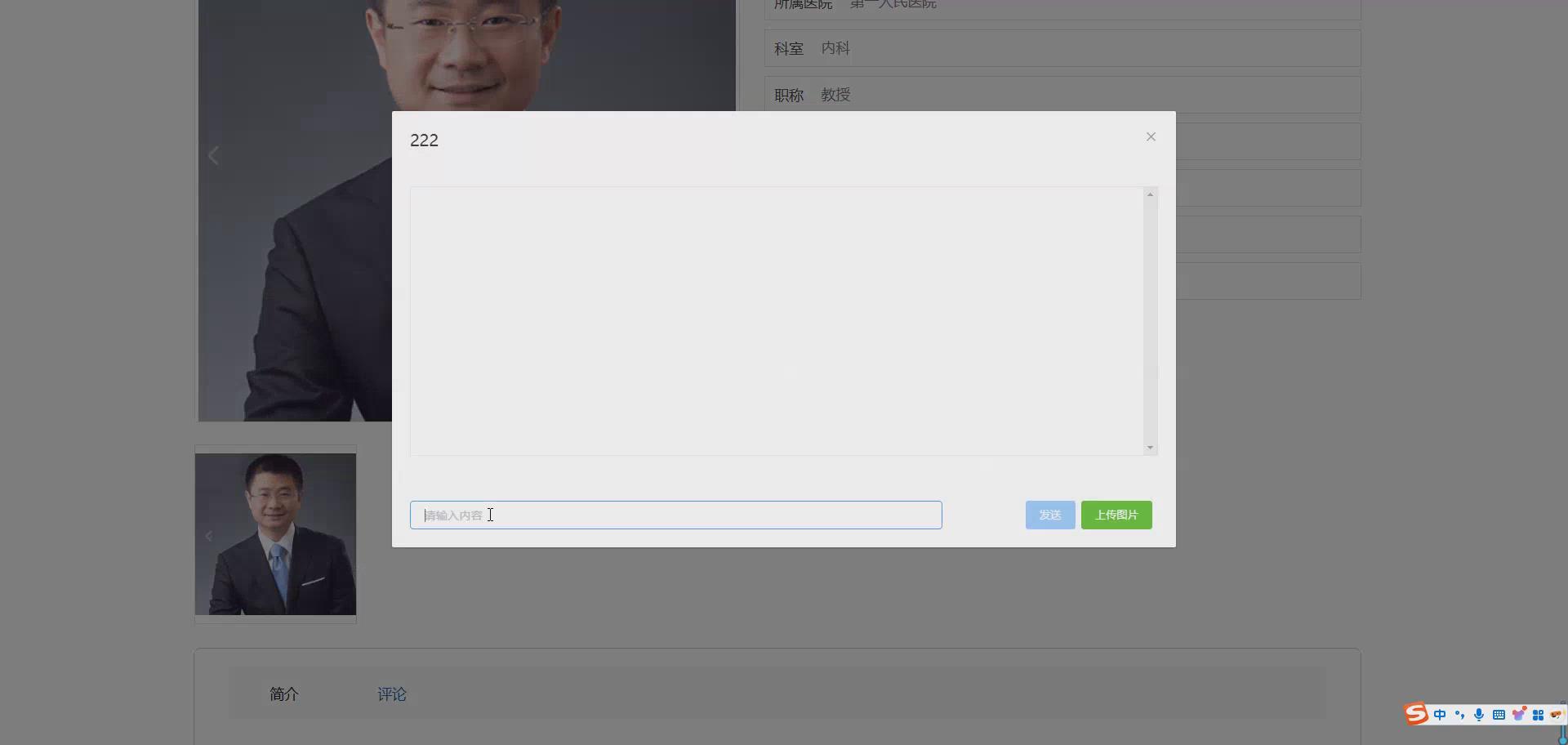The width and height of the screenshot is (1568, 745).
Task: Switch to the 简介 tab
Action: click(x=284, y=694)
